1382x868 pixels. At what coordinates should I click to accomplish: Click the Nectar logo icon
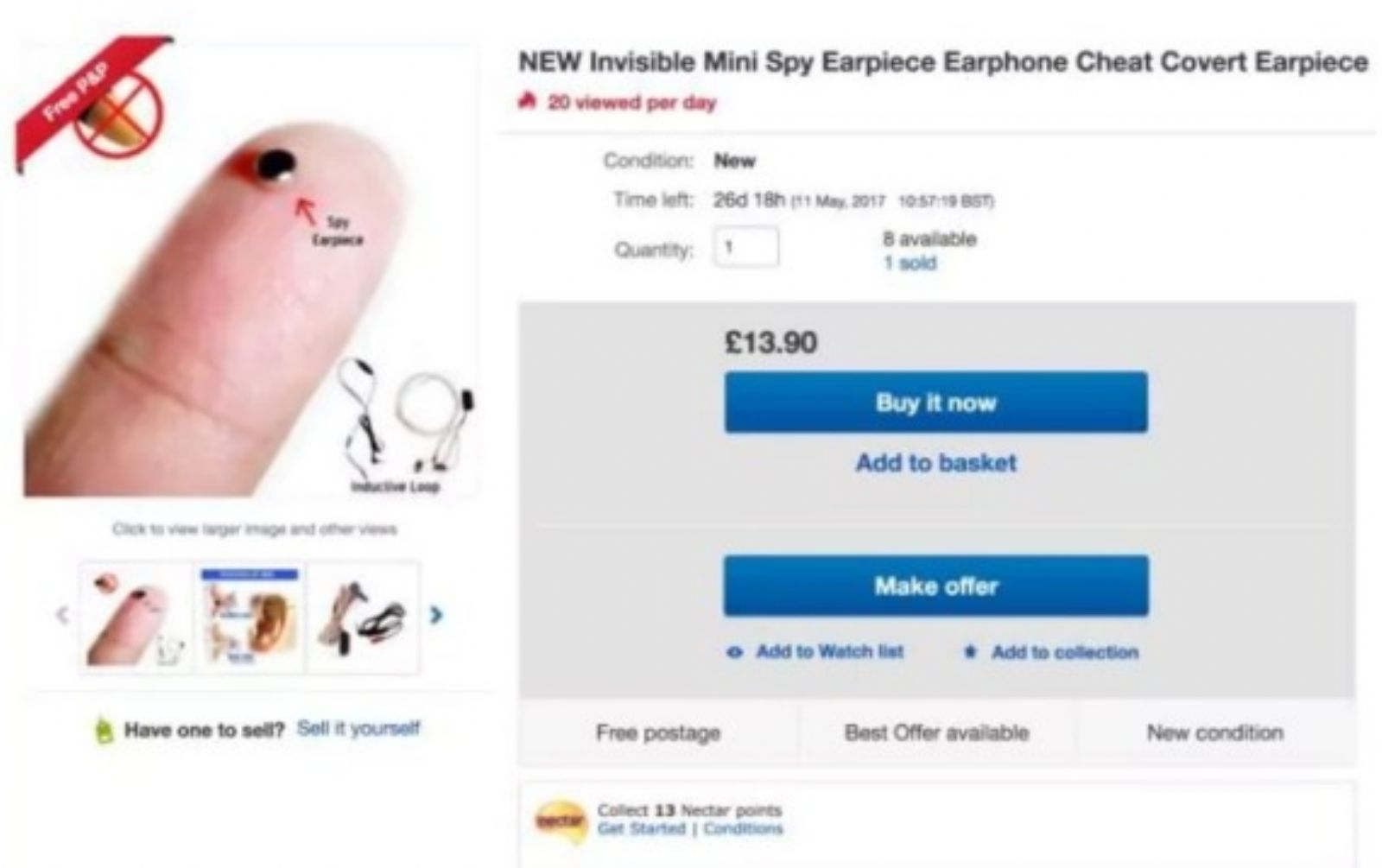pyautogui.click(x=560, y=820)
